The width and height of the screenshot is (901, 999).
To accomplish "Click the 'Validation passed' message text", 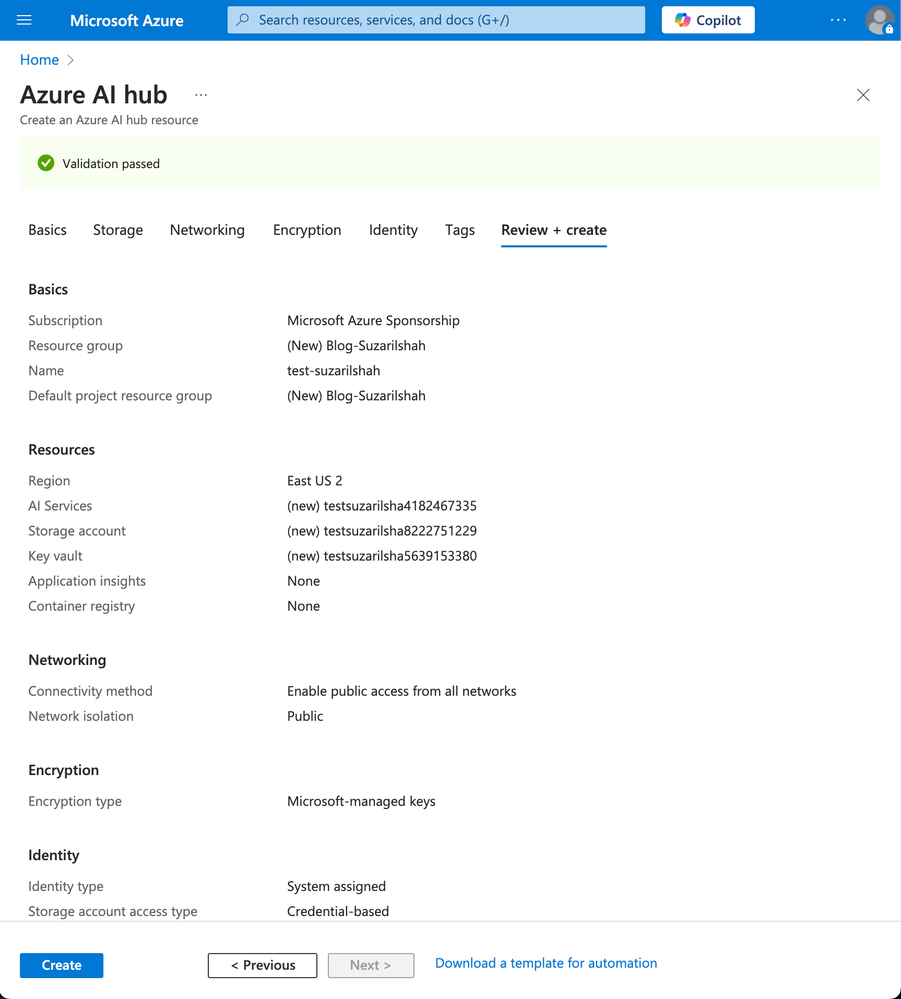I will coord(111,164).
